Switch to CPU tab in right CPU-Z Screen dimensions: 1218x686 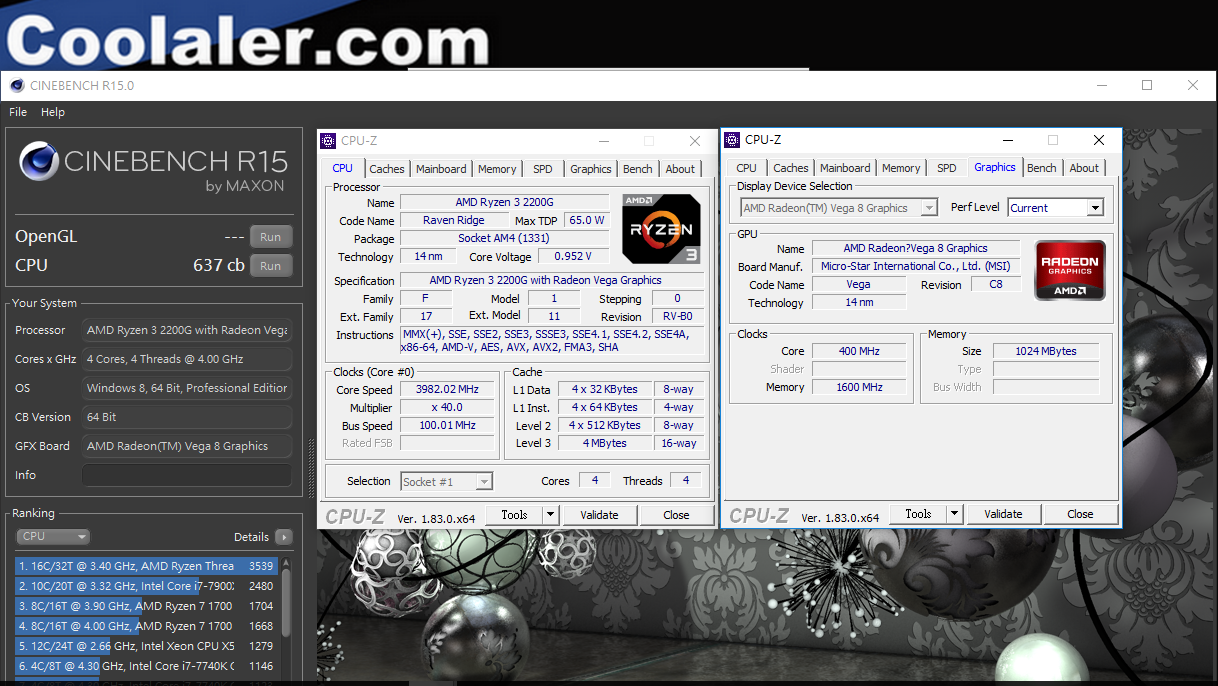click(747, 168)
